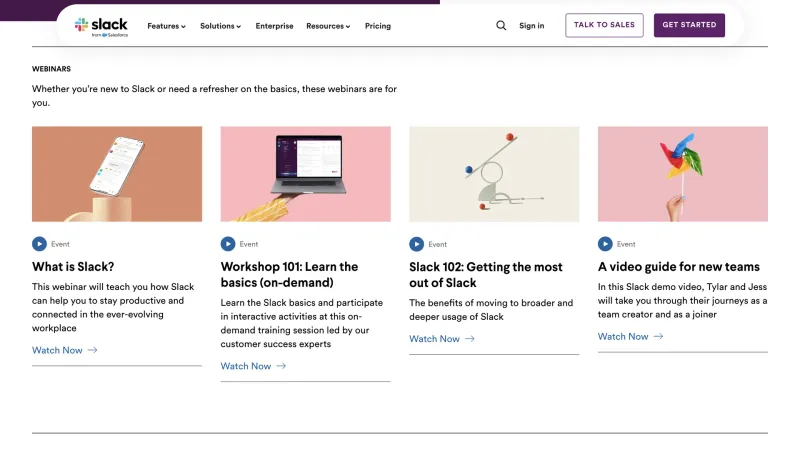Open the Pricing nav item

378,26
